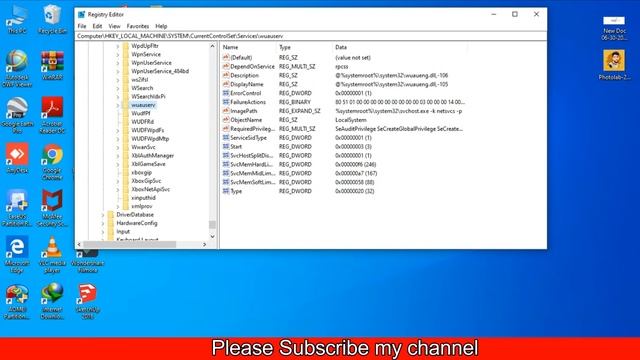The image size is (640, 360).
Task: Open the Google Chrome desktop shortcut
Action: point(52,162)
